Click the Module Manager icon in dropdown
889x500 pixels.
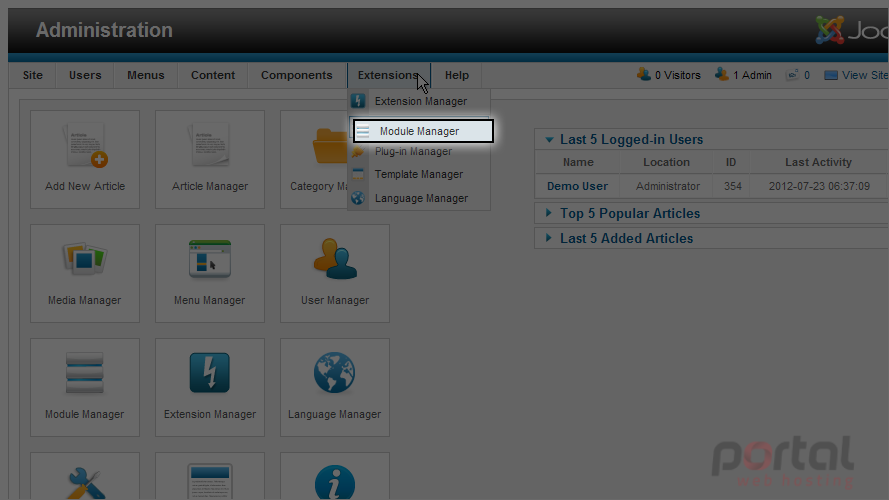(363, 131)
